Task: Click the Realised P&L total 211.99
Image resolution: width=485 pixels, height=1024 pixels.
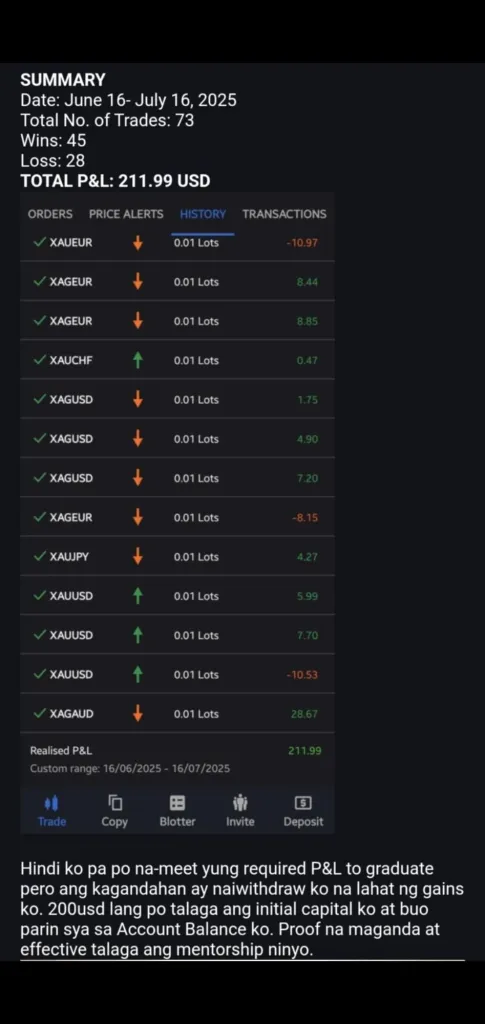Action: [x=305, y=751]
